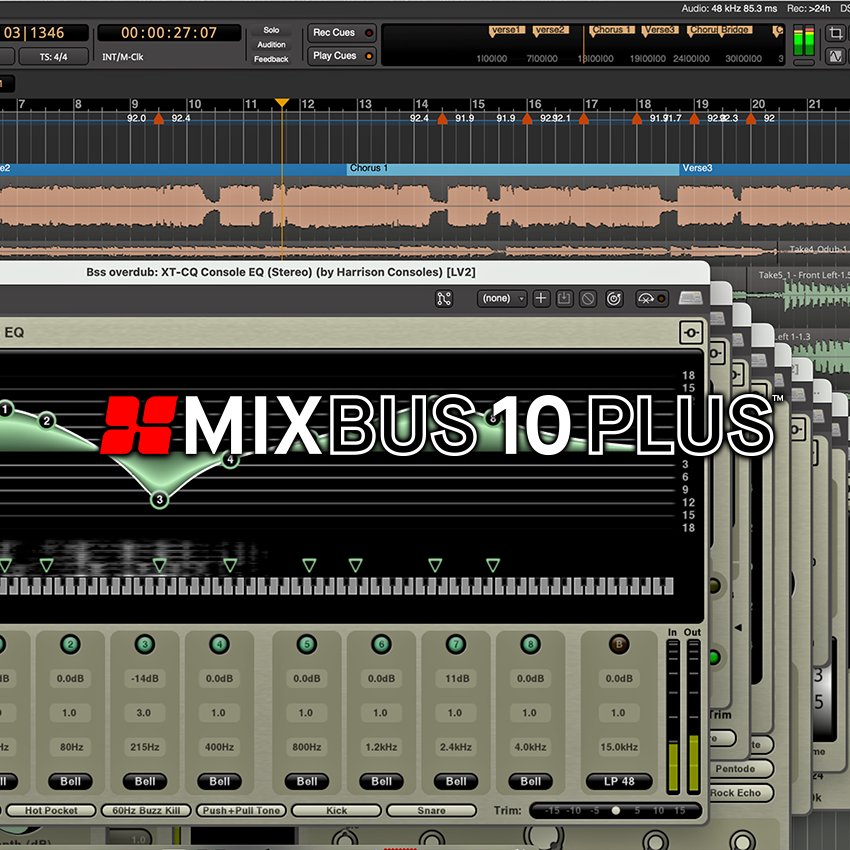Click the plus icon to add a preset
The height and width of the screenshot is (850, 850).
tap(541, 298)
